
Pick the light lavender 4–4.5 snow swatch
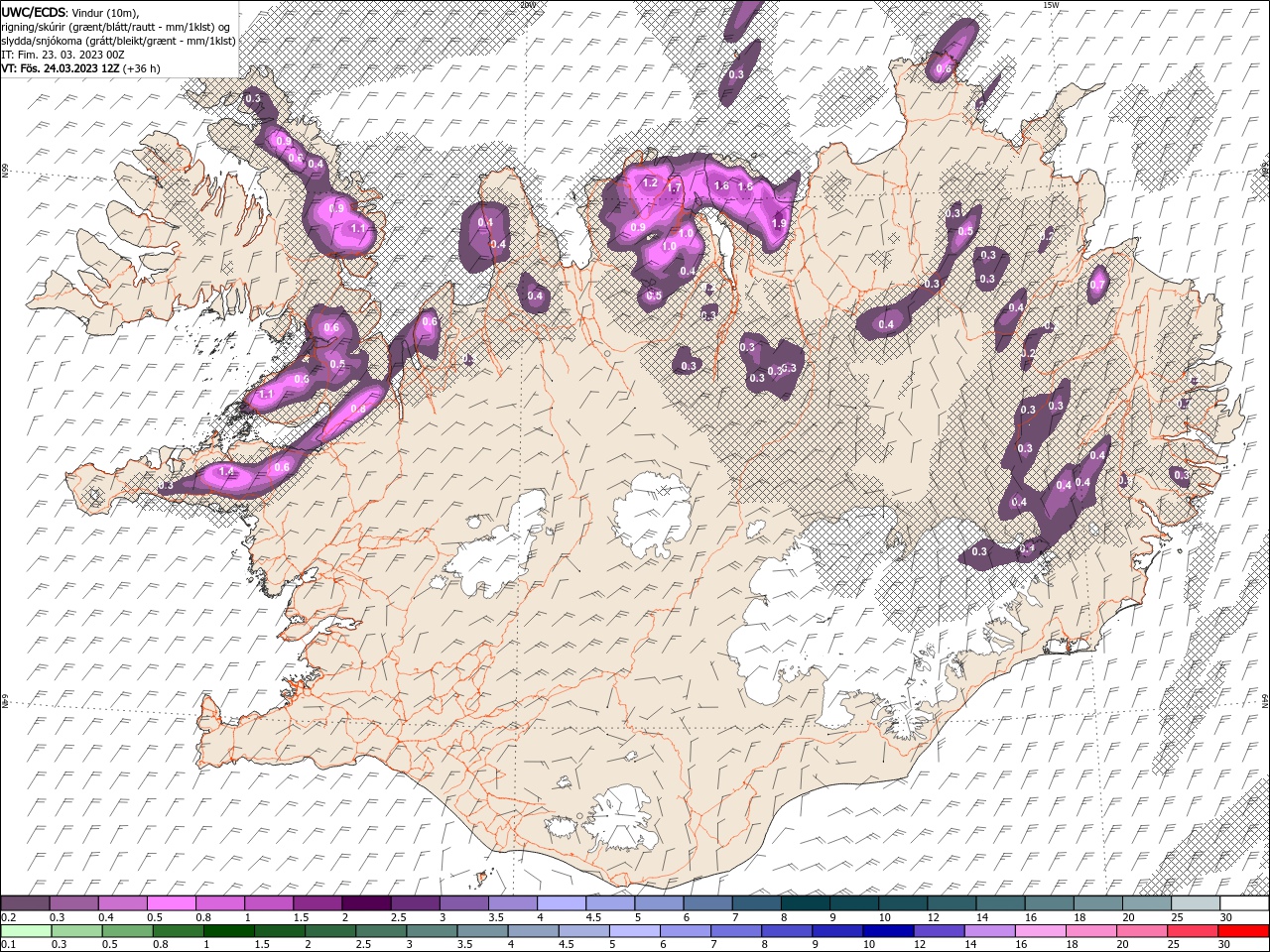[562, 903]
